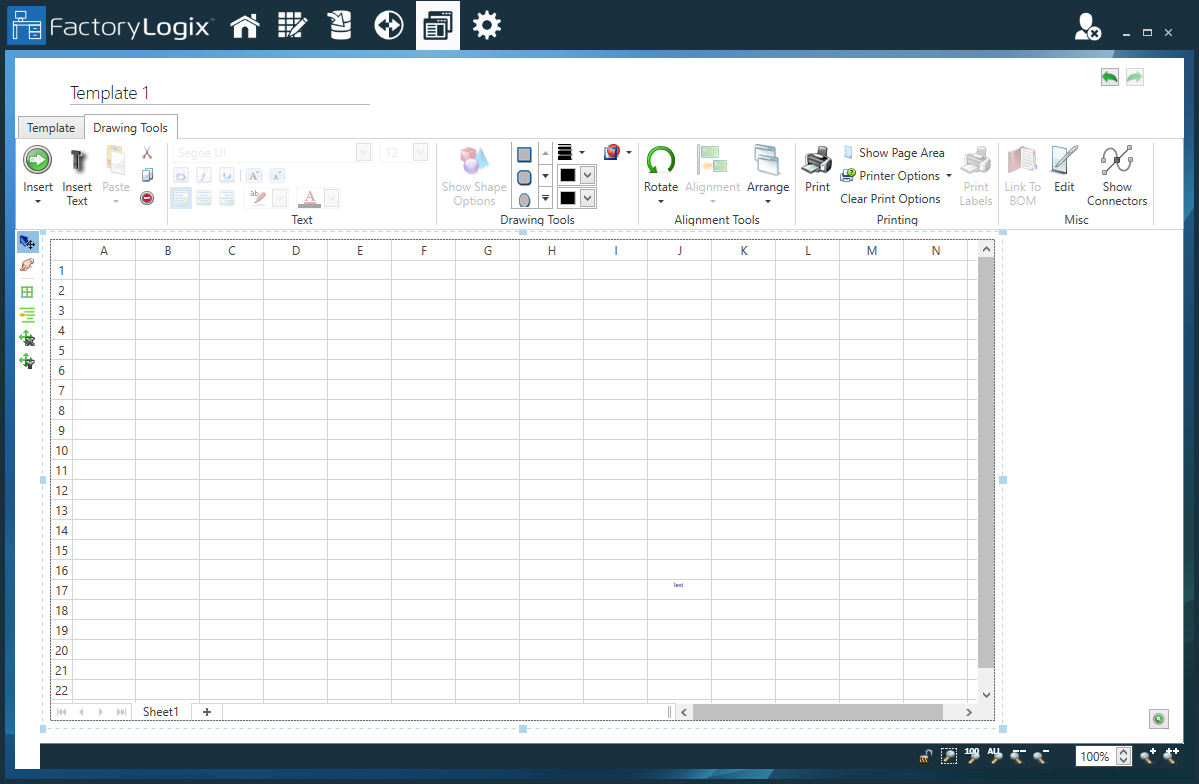
Task: Switch to the Sheet1 tab
Action: [x=160, y=711]
